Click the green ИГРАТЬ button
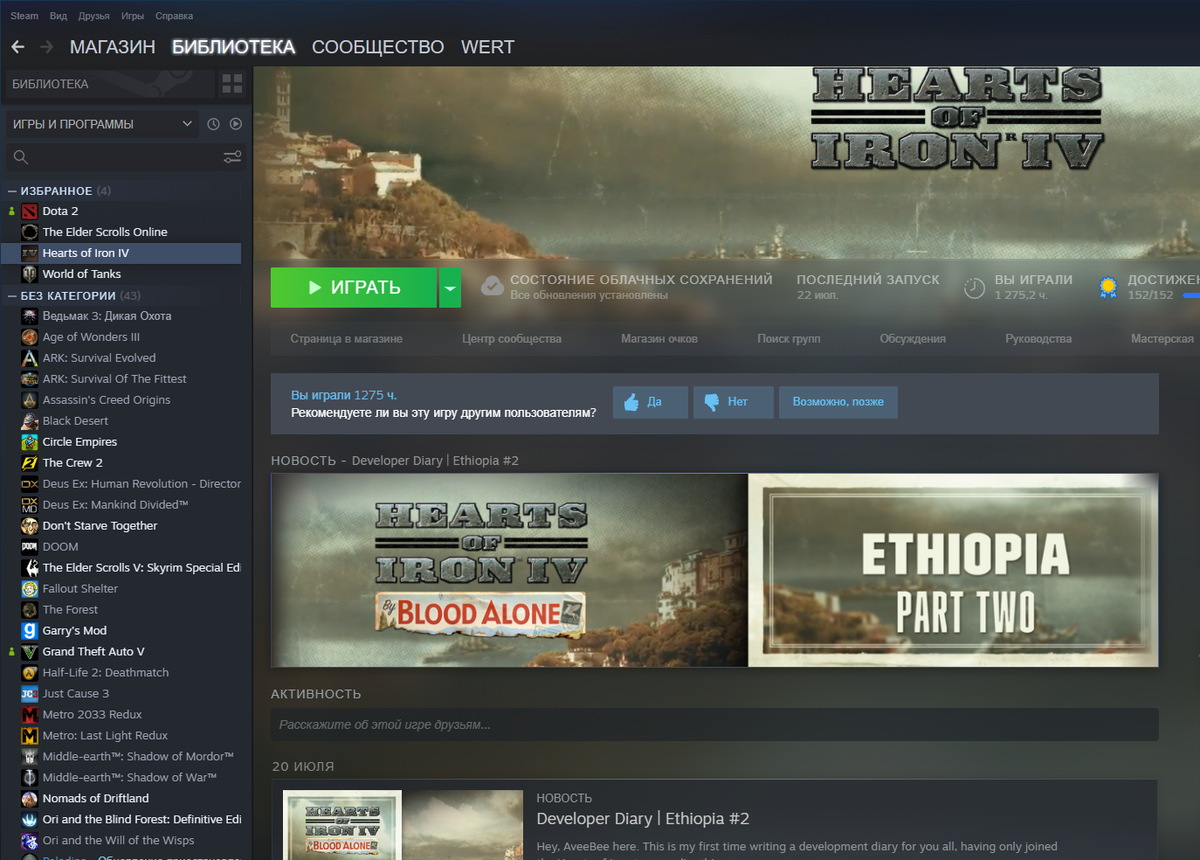The height and width of the screenshot is (860, 1200). tap(354, 288)
